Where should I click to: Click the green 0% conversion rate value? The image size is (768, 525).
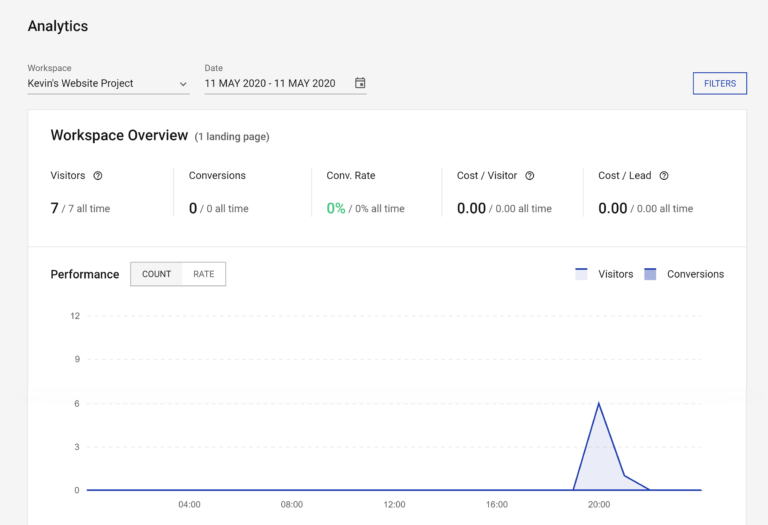tap(336, 209)
